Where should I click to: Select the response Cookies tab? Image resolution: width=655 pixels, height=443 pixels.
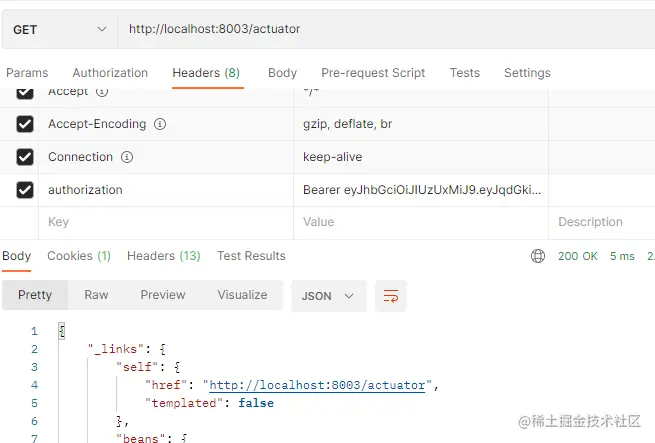click(x=79, y=256)
